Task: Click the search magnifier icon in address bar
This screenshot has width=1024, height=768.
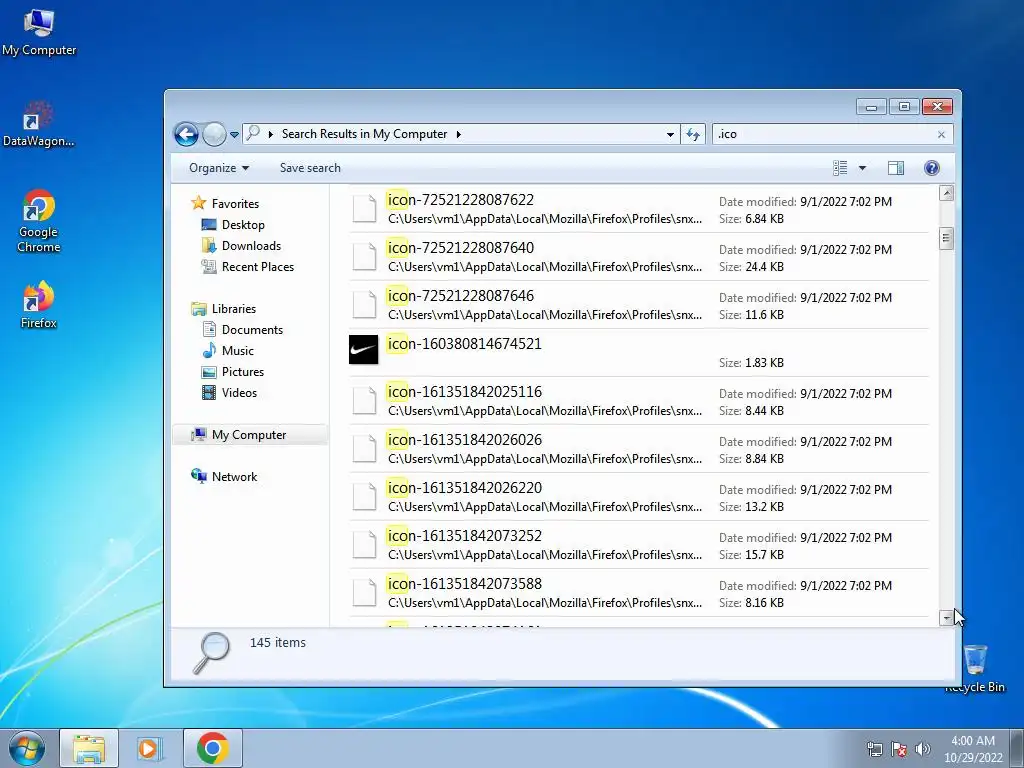Action: [253, 133]
